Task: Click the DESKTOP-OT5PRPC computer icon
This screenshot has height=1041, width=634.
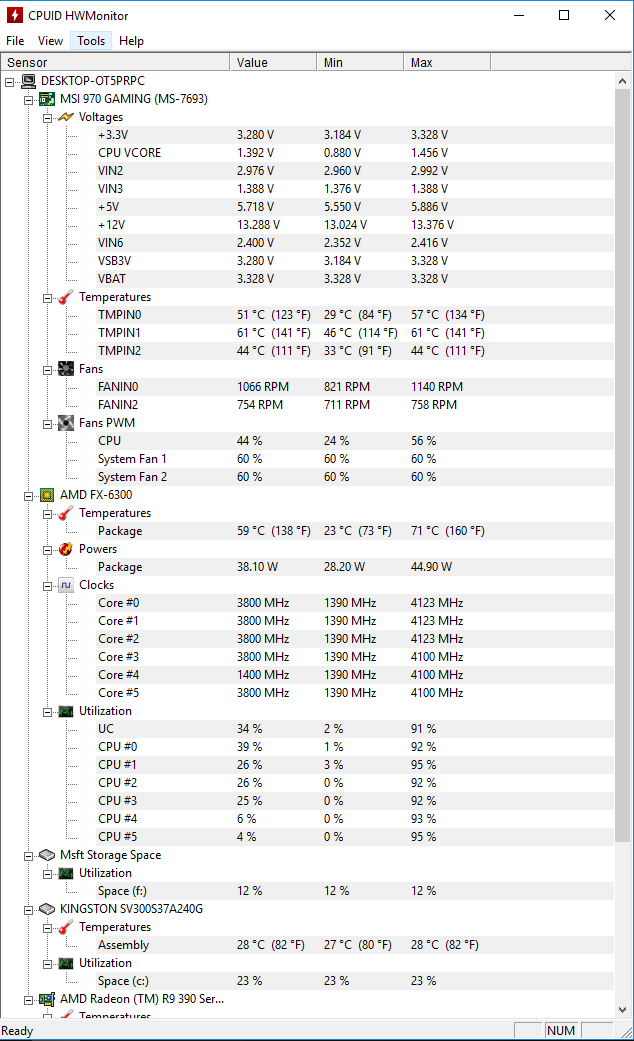Action: (29, 81)
